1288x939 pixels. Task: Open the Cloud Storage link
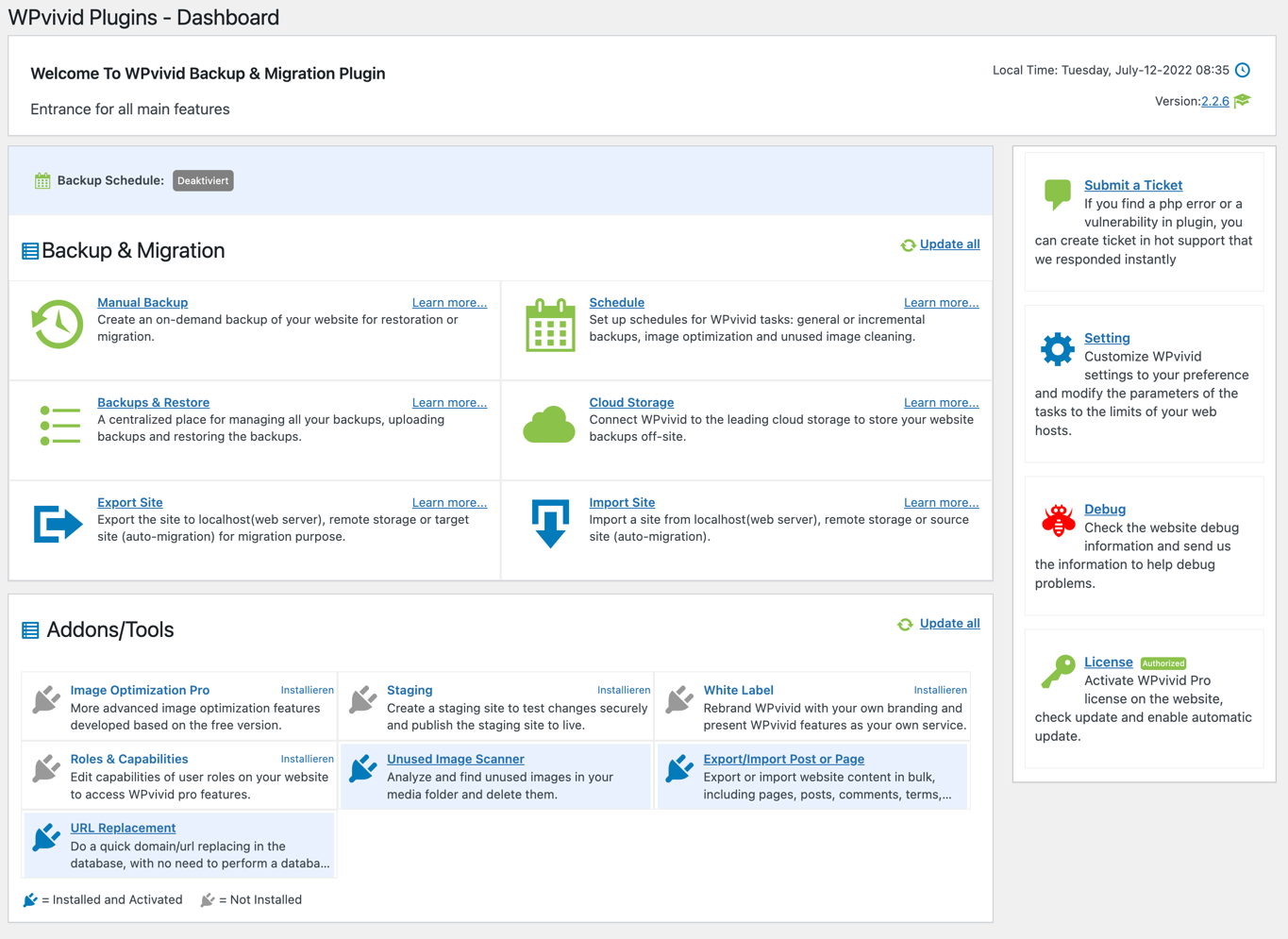pyautogui.click(x=631, y=402)
